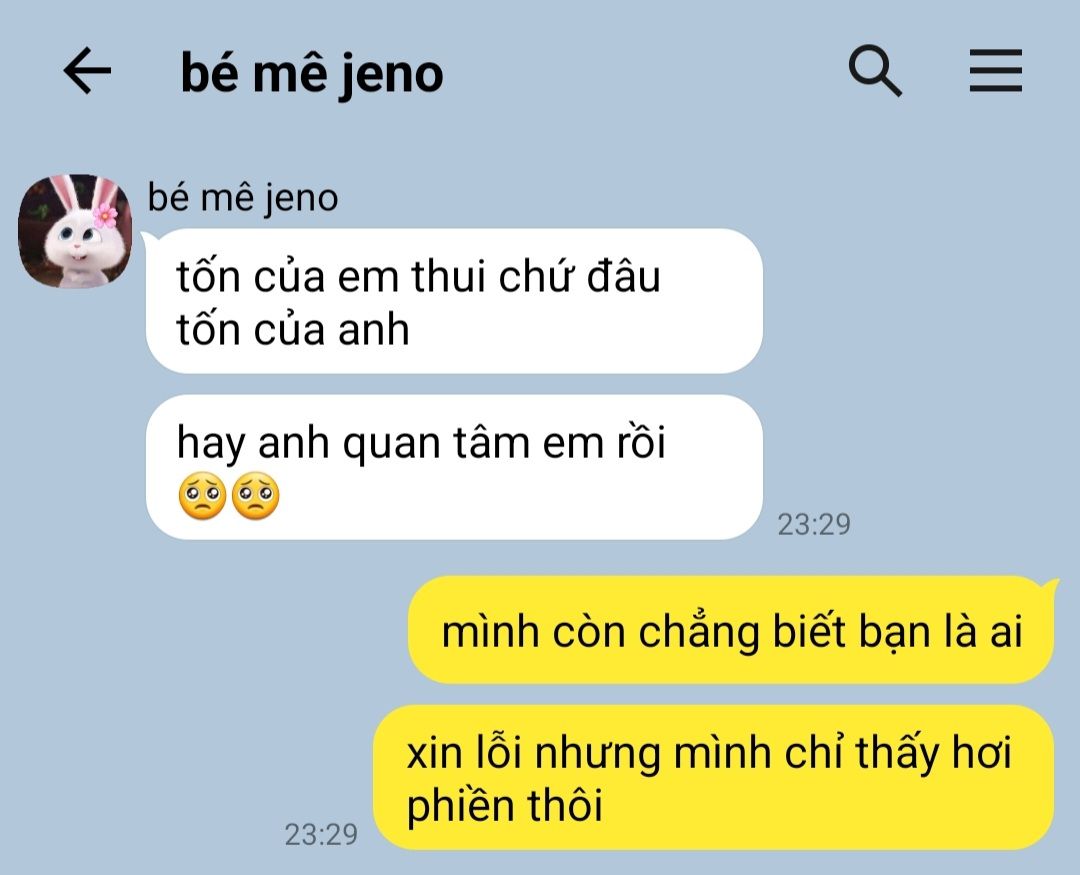
Task: Tap the words thui chứ đâu in first message
Action: pyautogui.click(x=536, y=276)
